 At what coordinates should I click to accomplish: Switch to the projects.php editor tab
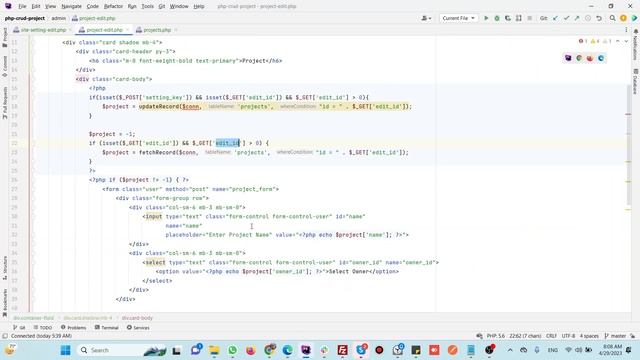pos(157,30)
